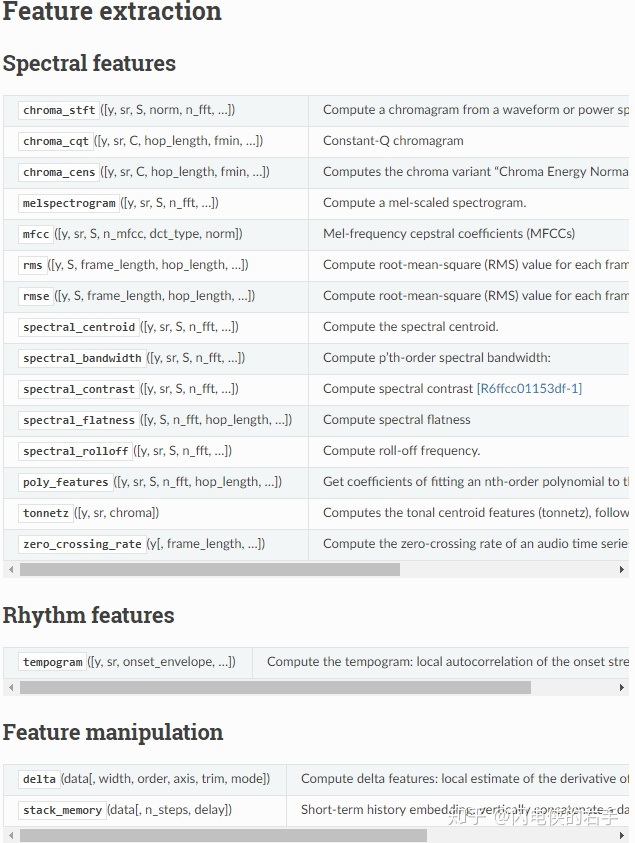Click the Spectral features section heading
Image resolution: width=635 pixels, height=843 pixels.
pos(89,63)
